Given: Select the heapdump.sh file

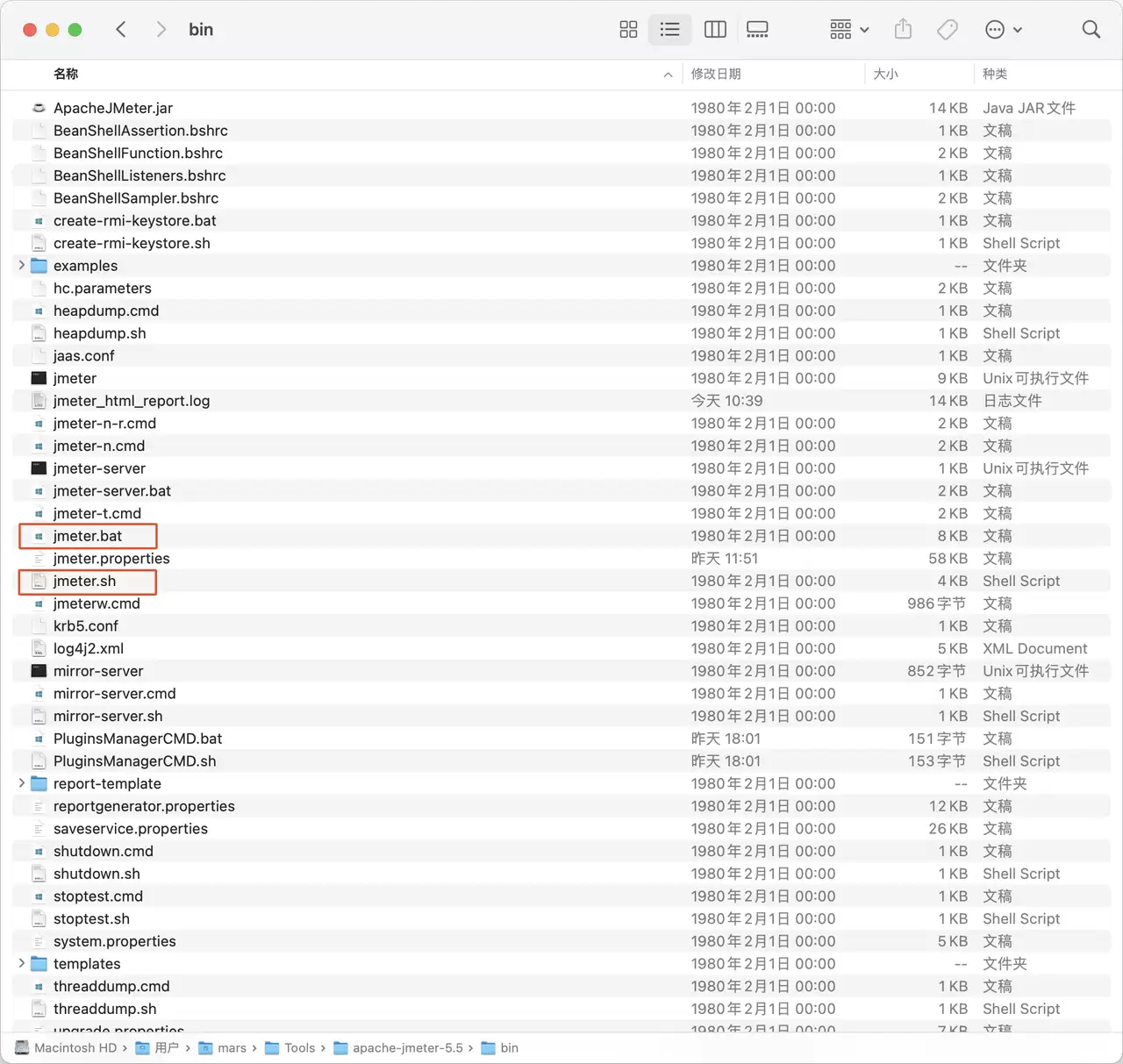Looking at the screenshot, I should click(99, 333).
